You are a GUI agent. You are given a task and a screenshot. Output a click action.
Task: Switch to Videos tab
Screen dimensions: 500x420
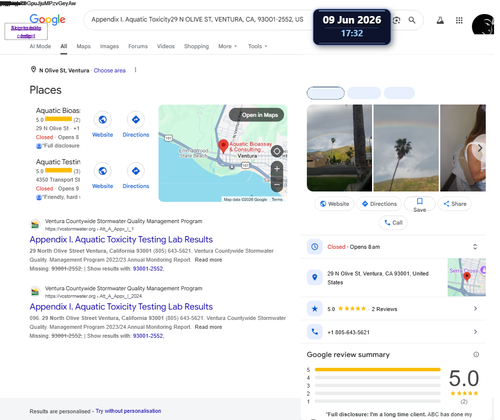click(166, 46)
